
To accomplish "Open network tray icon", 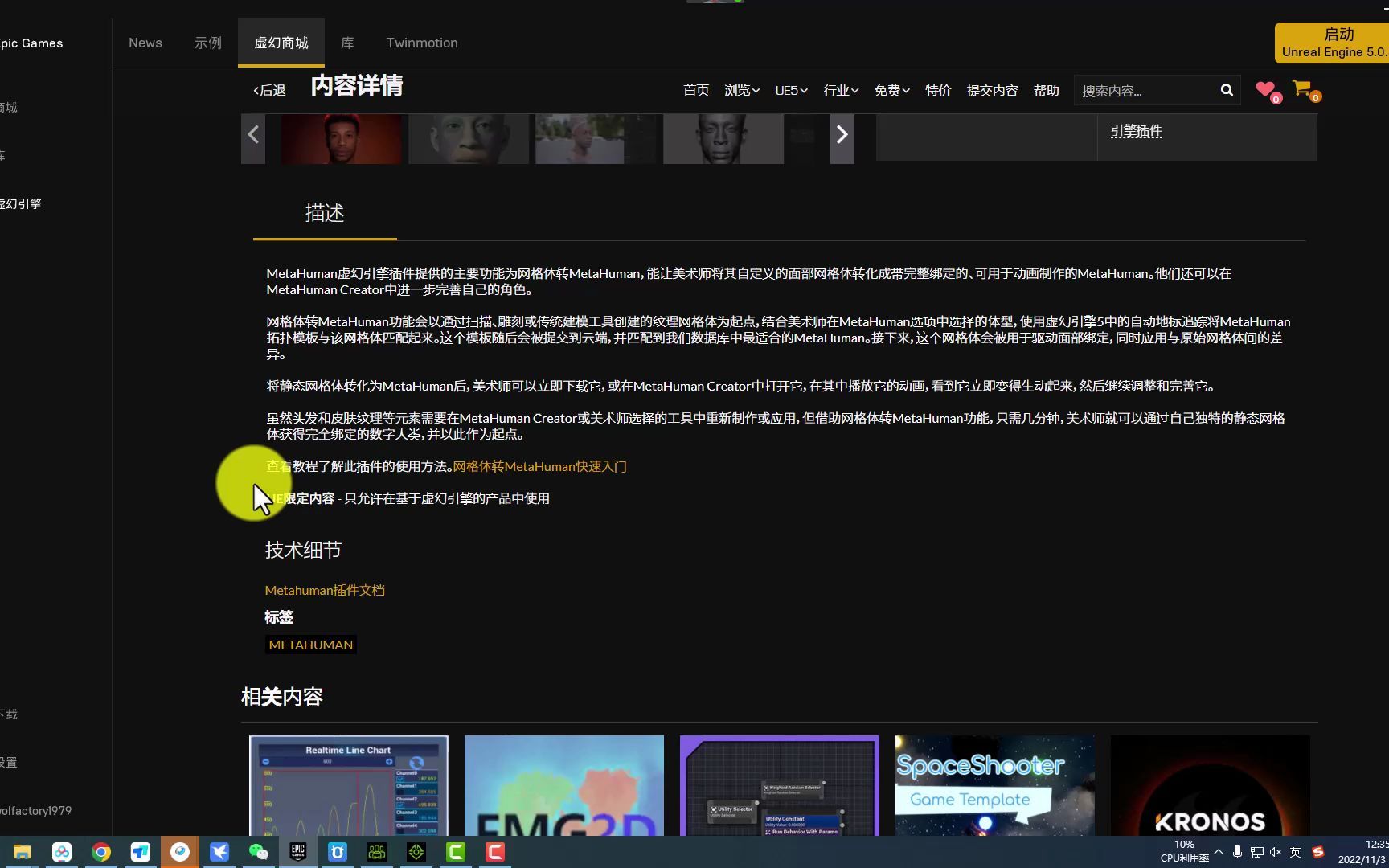I will [1257, 852].
